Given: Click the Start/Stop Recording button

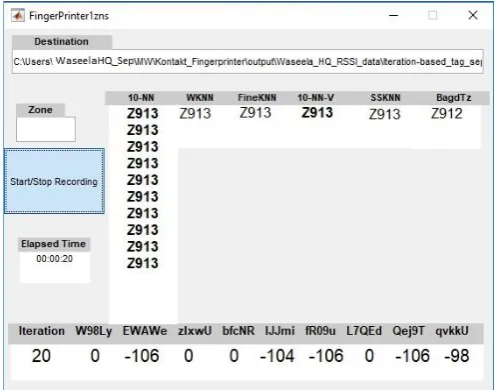Looking at the screenshot, I should [x=54, y=181].
